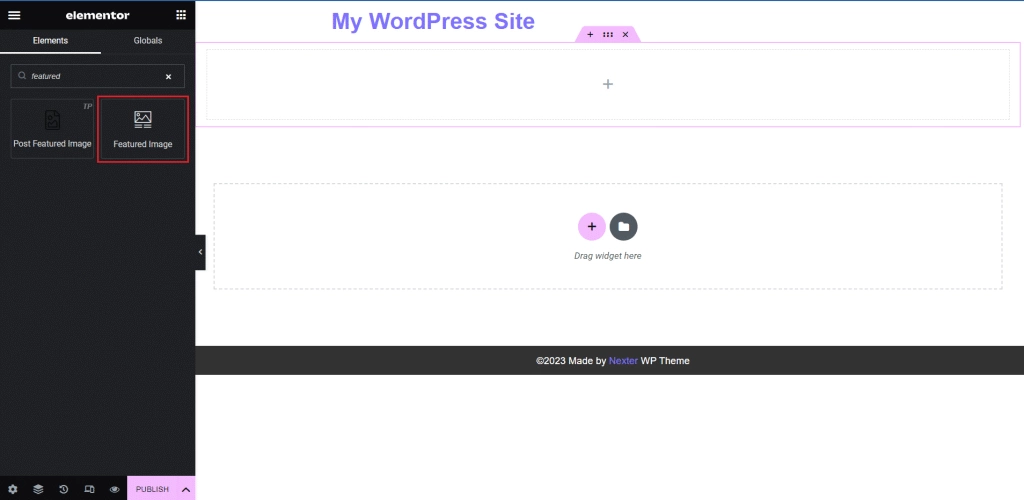The height and width of the screenshot is (500, 1024).
Task: Switch to the Globals tab
Action: pos(148,40)
